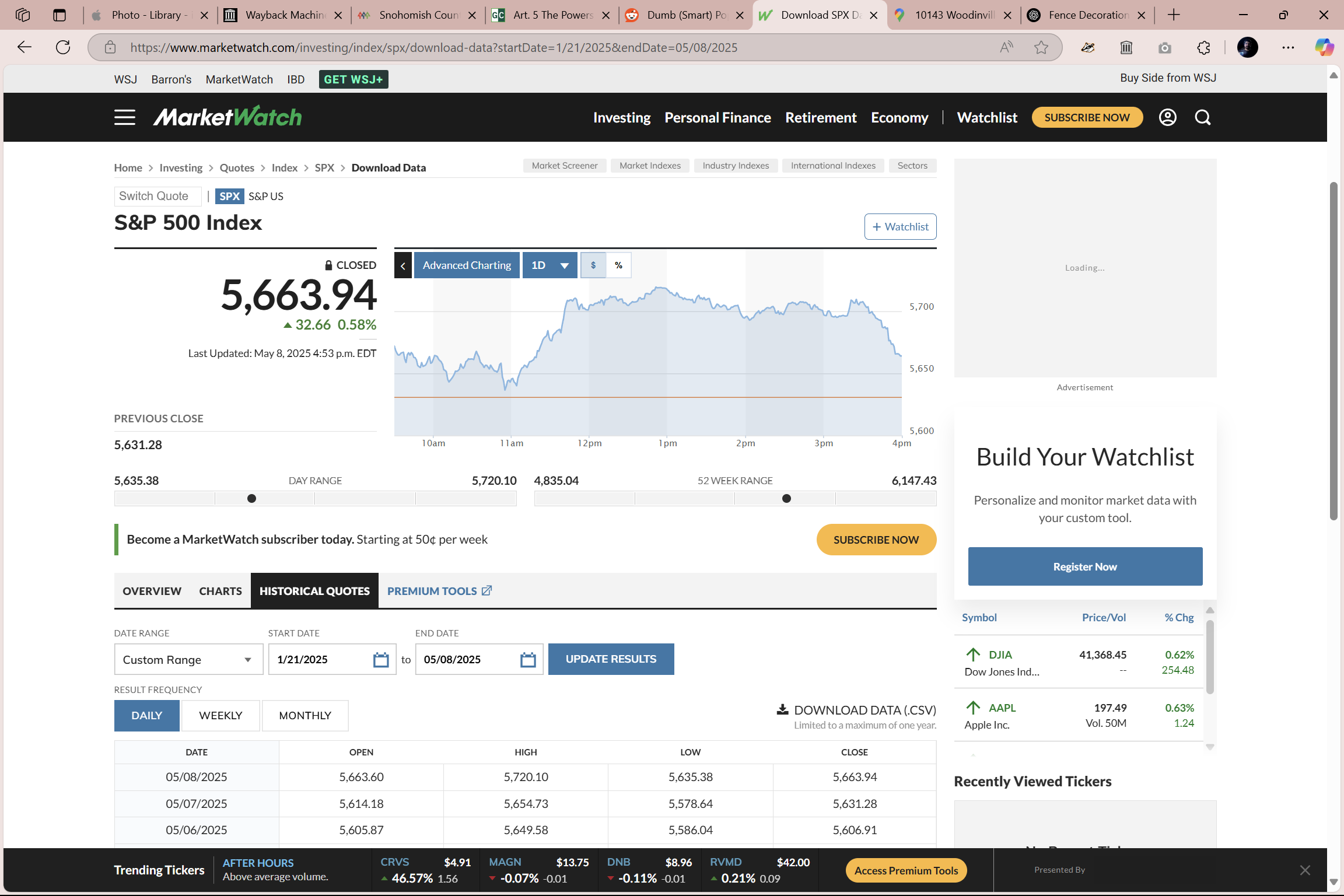Click the Watchlist nav link

click(987, 117)
